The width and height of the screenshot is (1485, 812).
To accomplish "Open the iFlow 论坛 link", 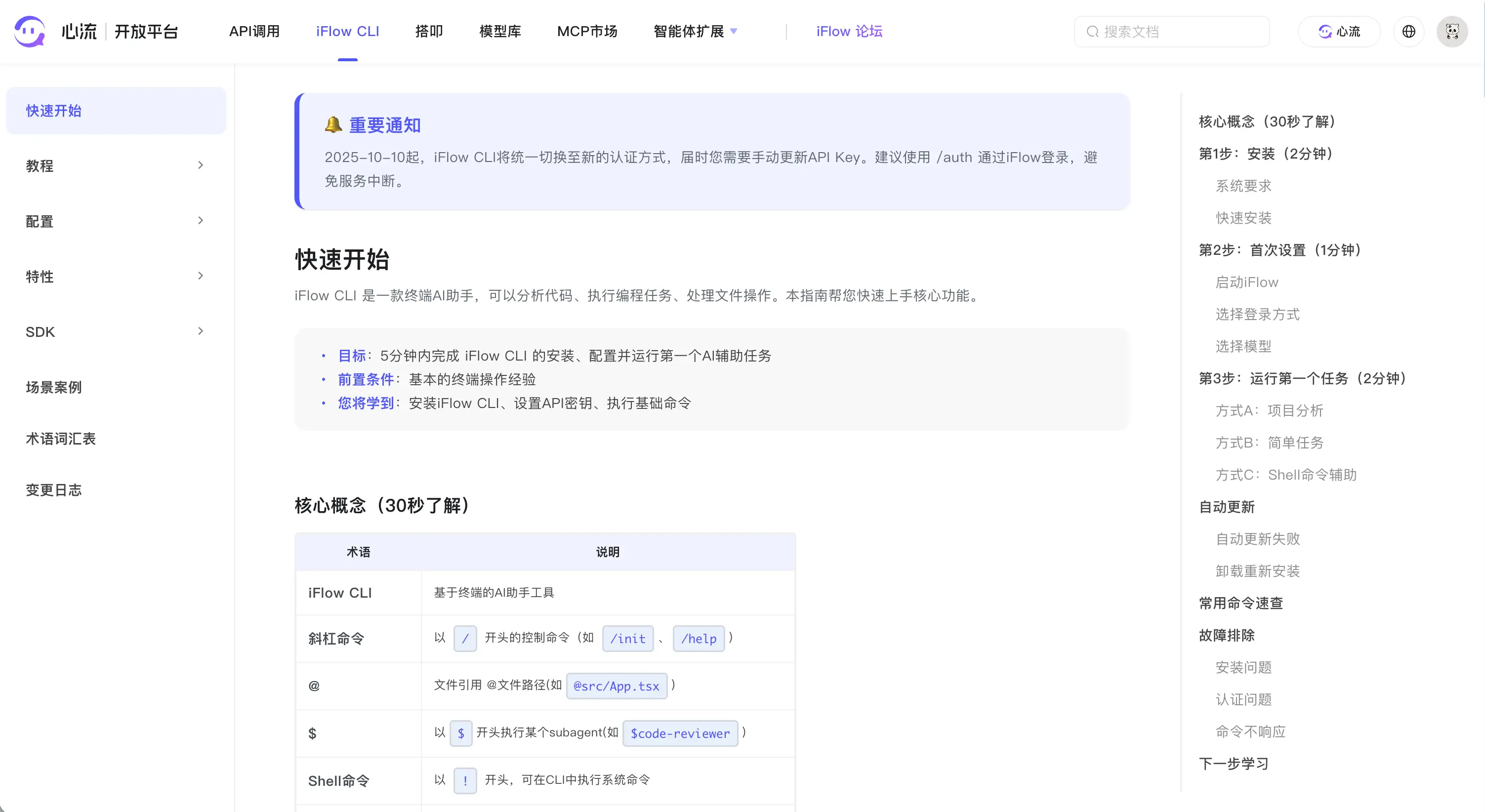I will [849, 31].
